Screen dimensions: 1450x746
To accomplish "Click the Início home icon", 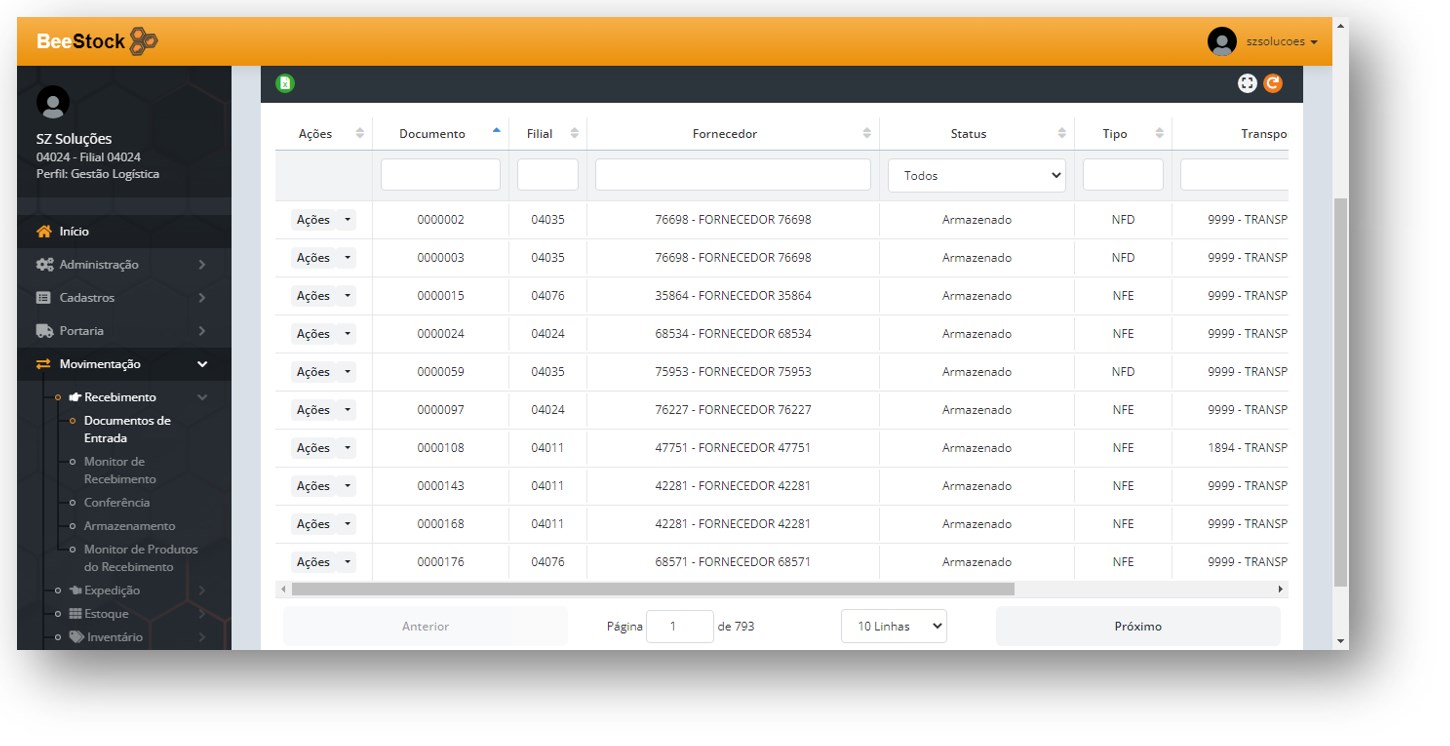I will (44, 231).
